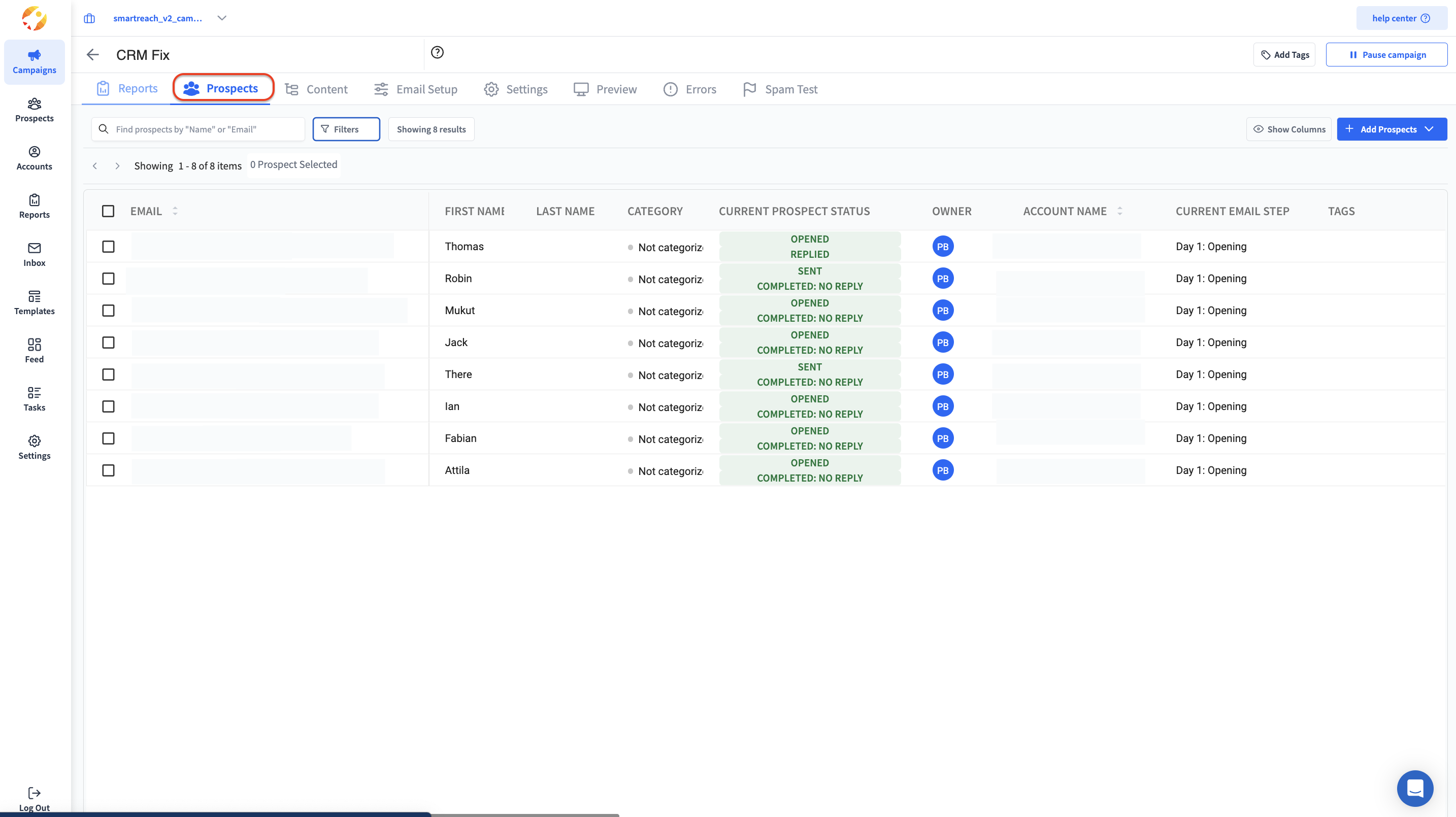Sort by the Email column arrows
The width and height of the screenshot is (1456, 817).
coord(175,211)
